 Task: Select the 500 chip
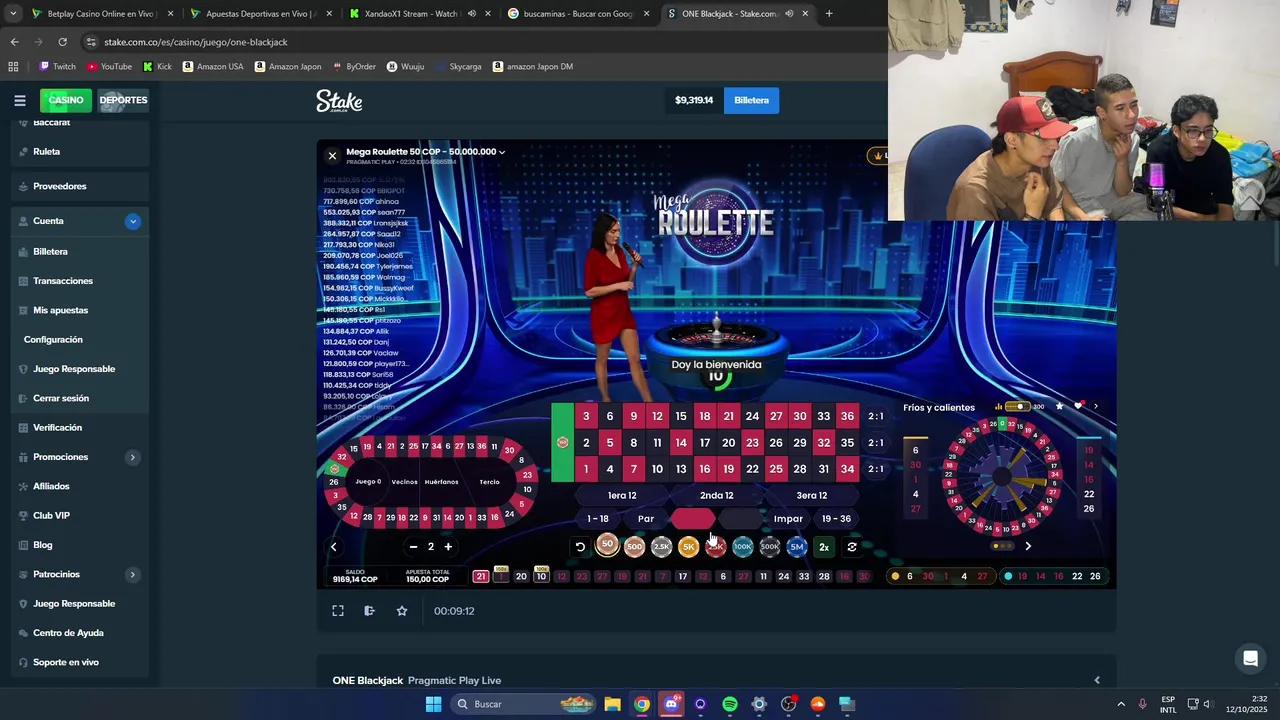click(634, 546)
